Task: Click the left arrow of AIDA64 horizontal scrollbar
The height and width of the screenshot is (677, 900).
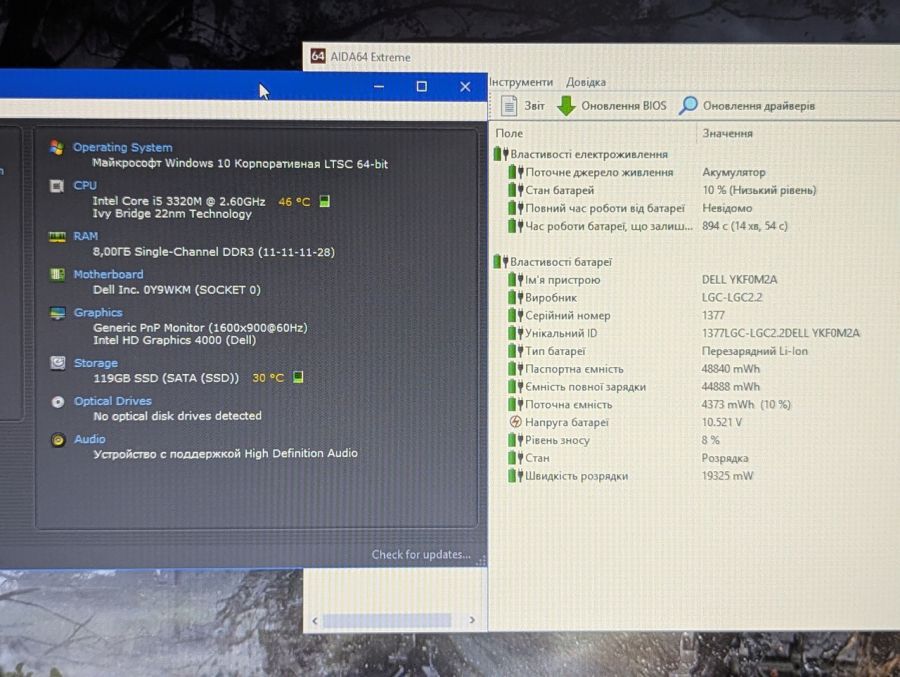Action: 315,621
